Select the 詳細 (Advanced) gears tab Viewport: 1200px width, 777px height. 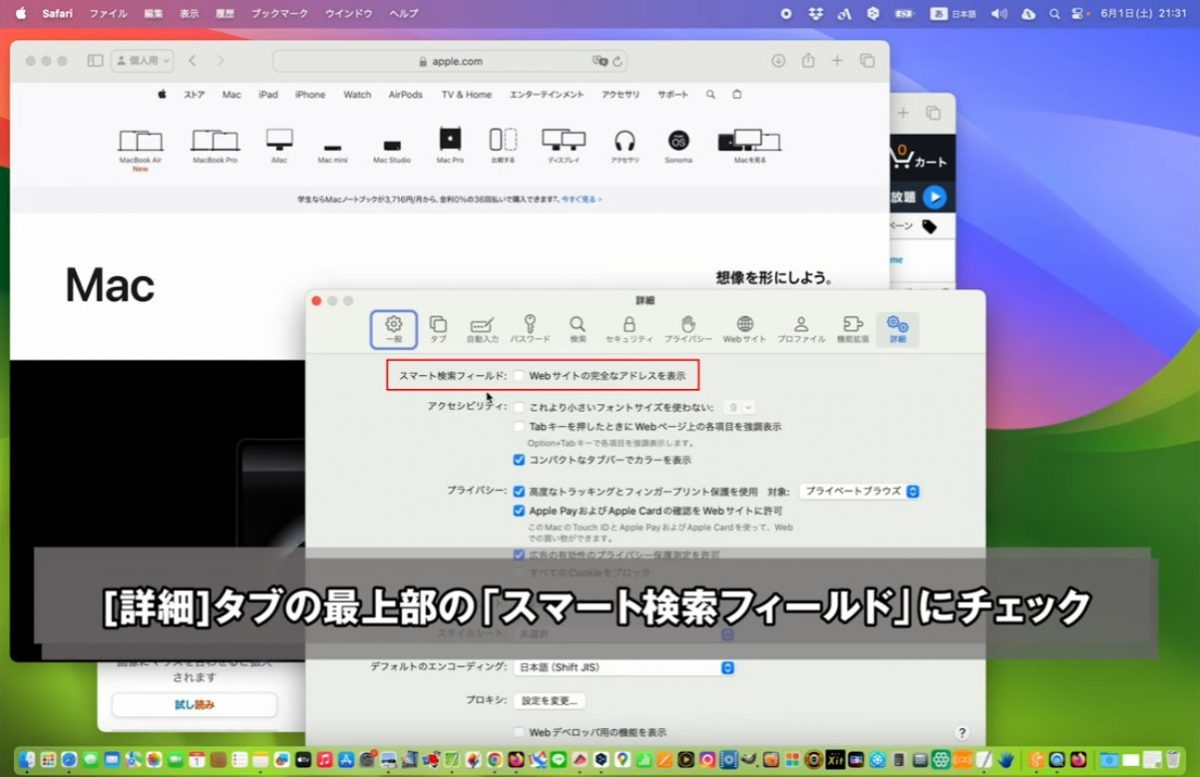897,329
